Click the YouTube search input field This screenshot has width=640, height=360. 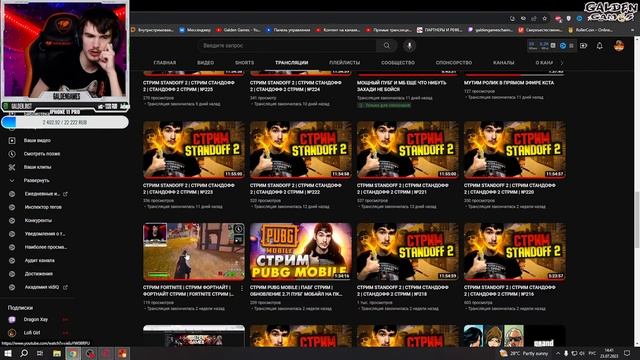(287, 46)
